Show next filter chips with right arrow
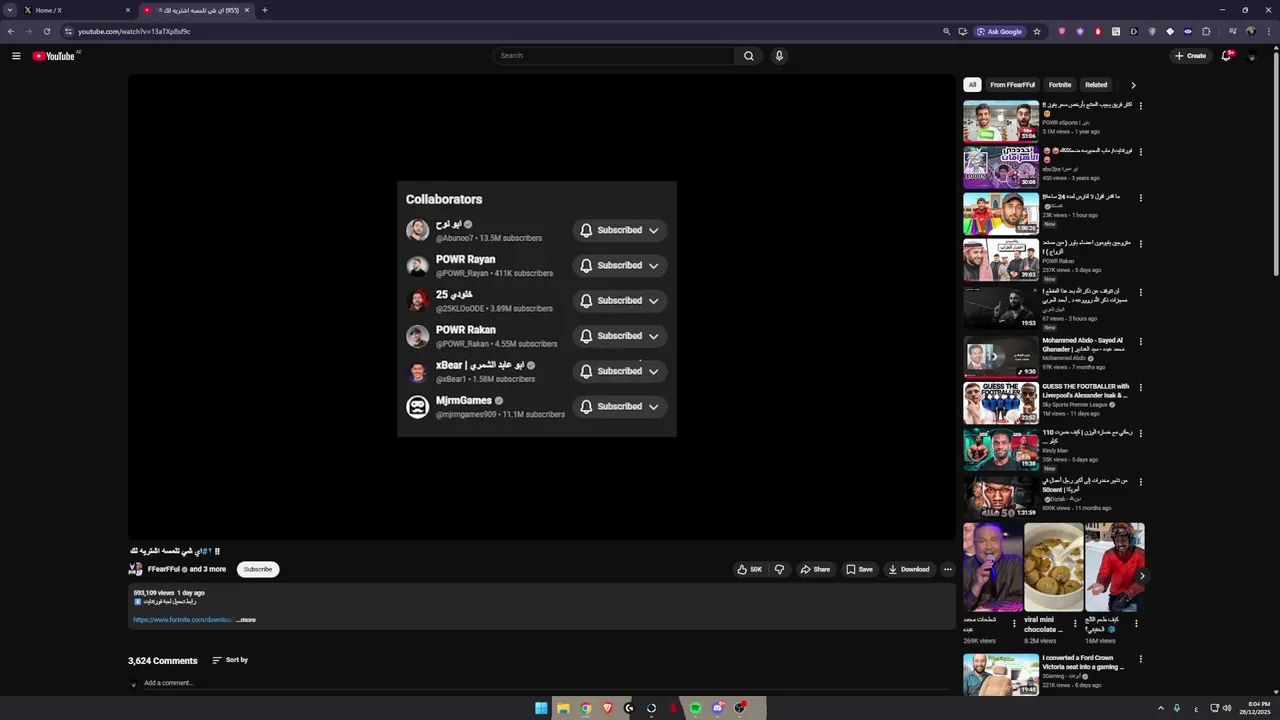The image size is (1280, 720). 1133,85
